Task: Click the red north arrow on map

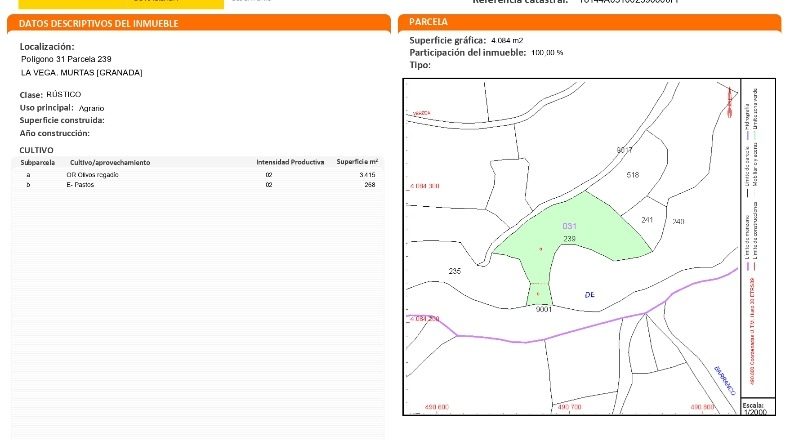Action: click(730, 103)
